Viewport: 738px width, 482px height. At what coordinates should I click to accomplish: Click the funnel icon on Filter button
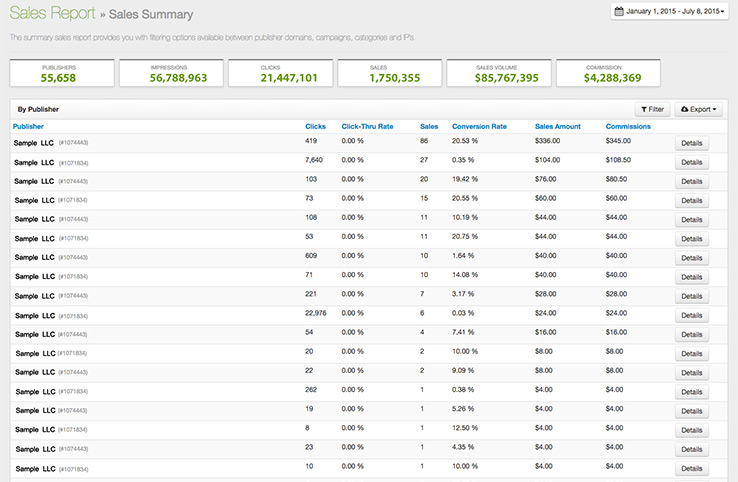tap(644, 109)
